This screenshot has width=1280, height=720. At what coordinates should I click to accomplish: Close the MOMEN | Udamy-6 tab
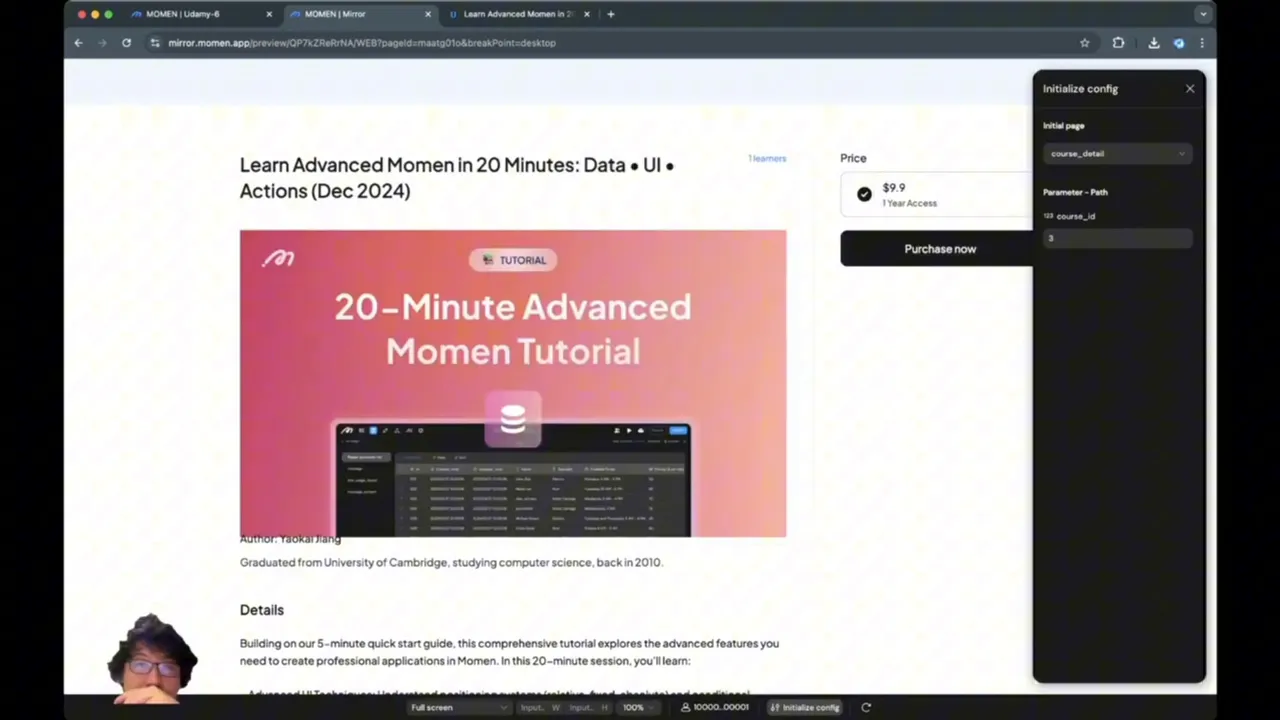(x=269, y=14)
